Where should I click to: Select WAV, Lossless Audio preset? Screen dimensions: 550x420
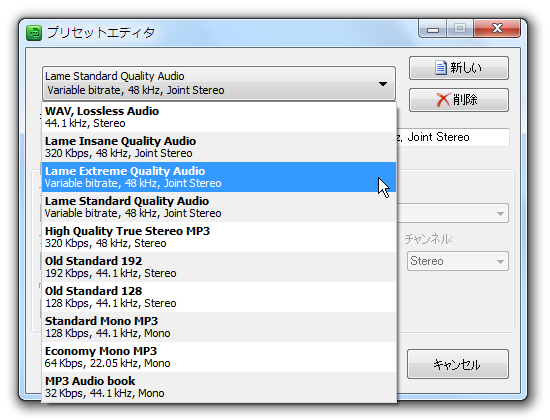(x=219, y=117)
